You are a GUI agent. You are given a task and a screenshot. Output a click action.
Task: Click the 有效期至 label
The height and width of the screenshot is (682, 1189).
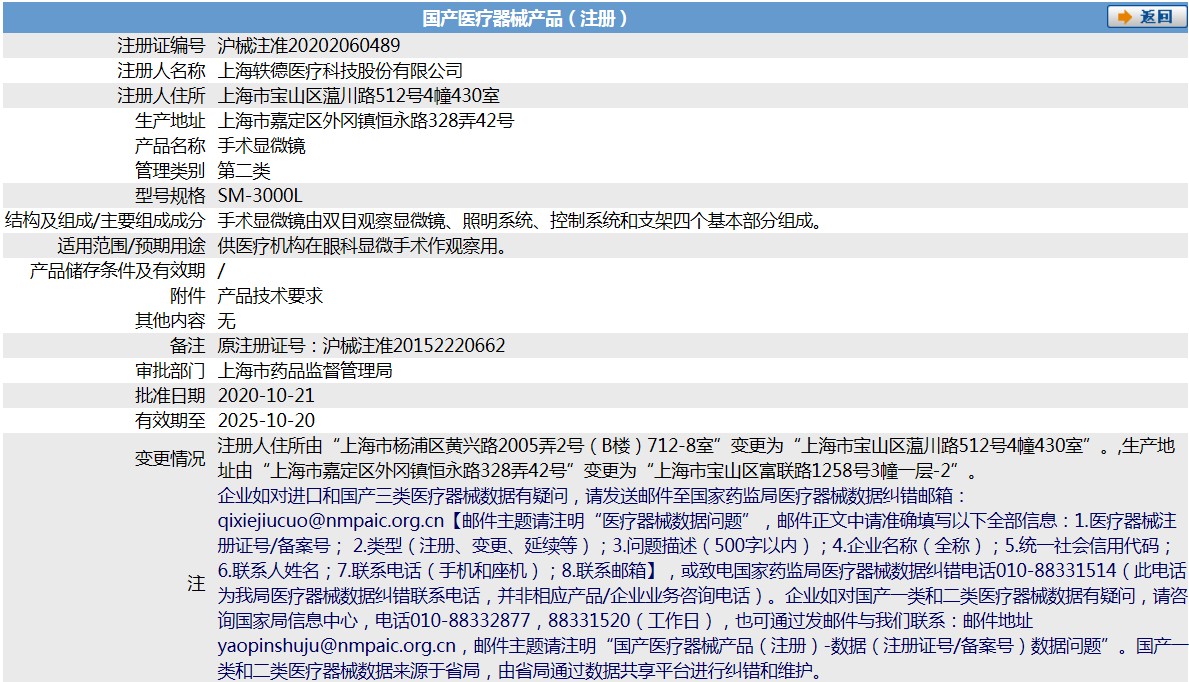click(x=170, y=421)
